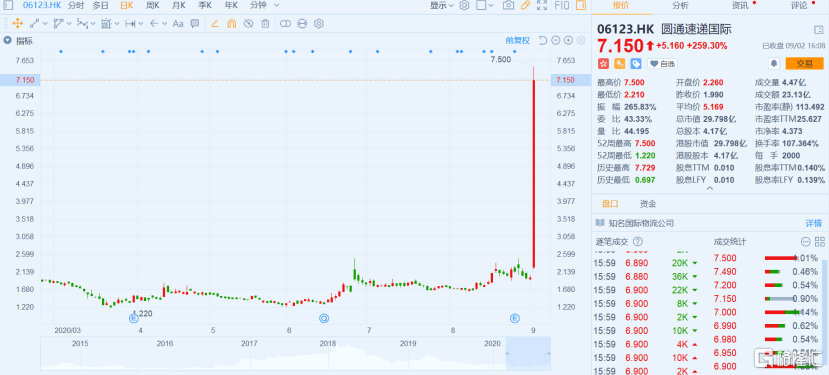Expand the wave tool options arrow

click(x=93, y=23)
